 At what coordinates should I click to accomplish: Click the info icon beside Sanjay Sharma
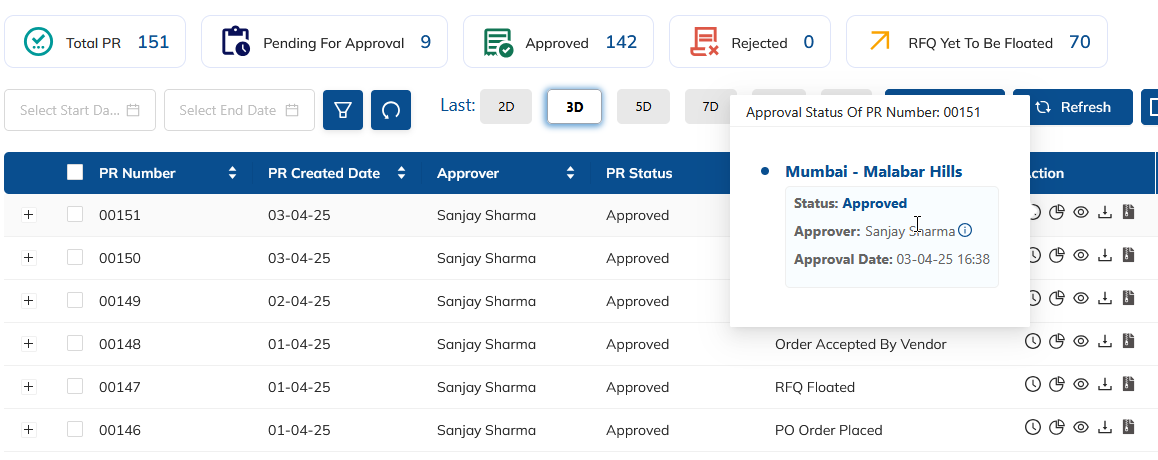(x=965, y=231)
